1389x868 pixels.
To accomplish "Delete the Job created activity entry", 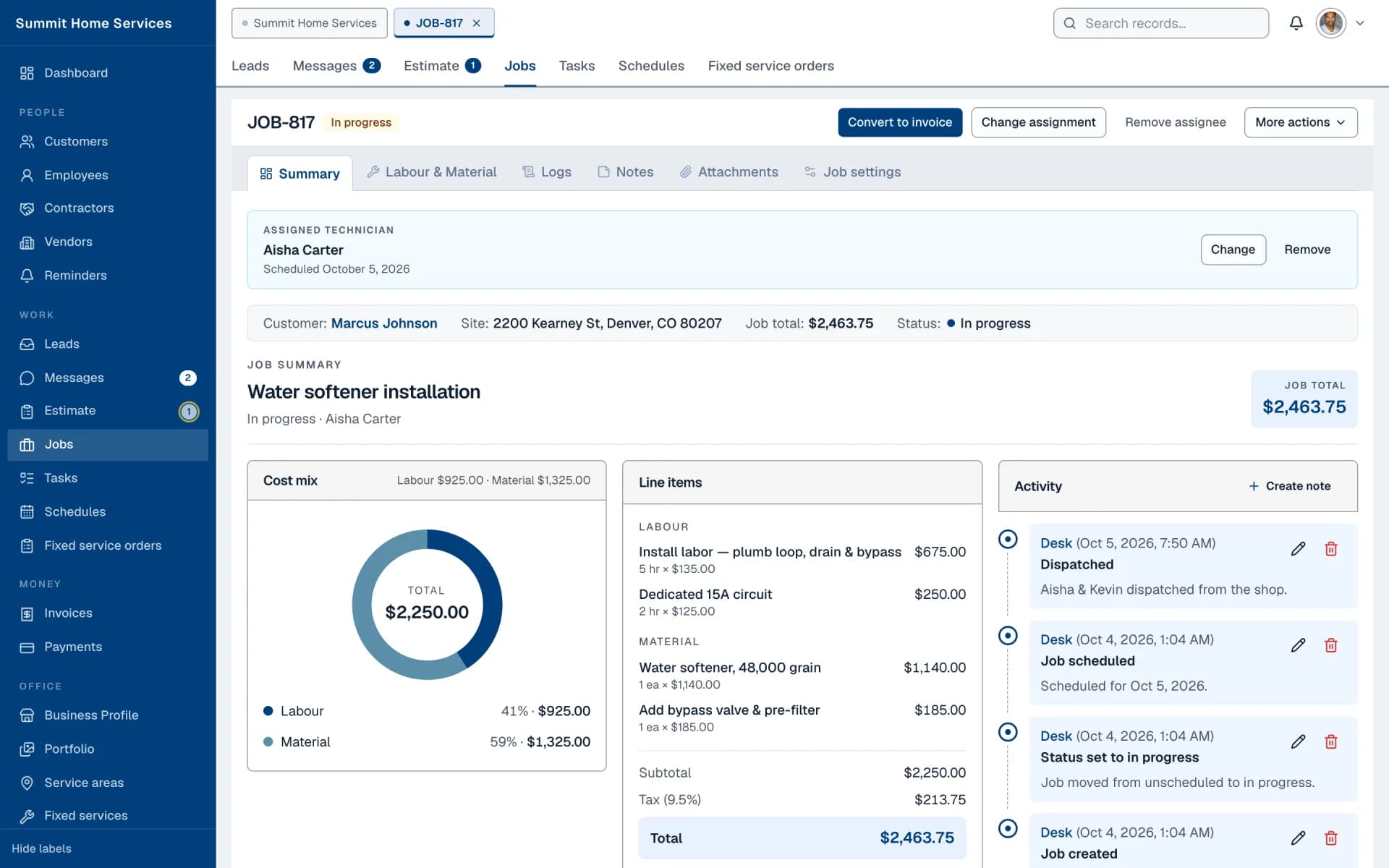I will click(1331, 838).
